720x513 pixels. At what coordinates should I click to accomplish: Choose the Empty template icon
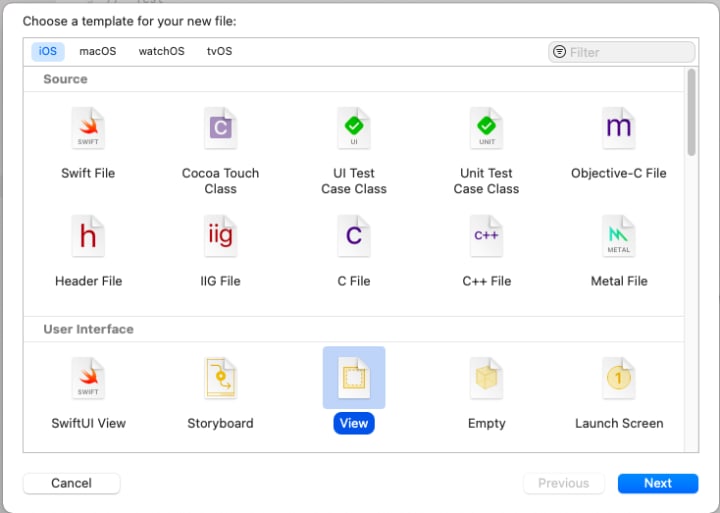[486, 378]
